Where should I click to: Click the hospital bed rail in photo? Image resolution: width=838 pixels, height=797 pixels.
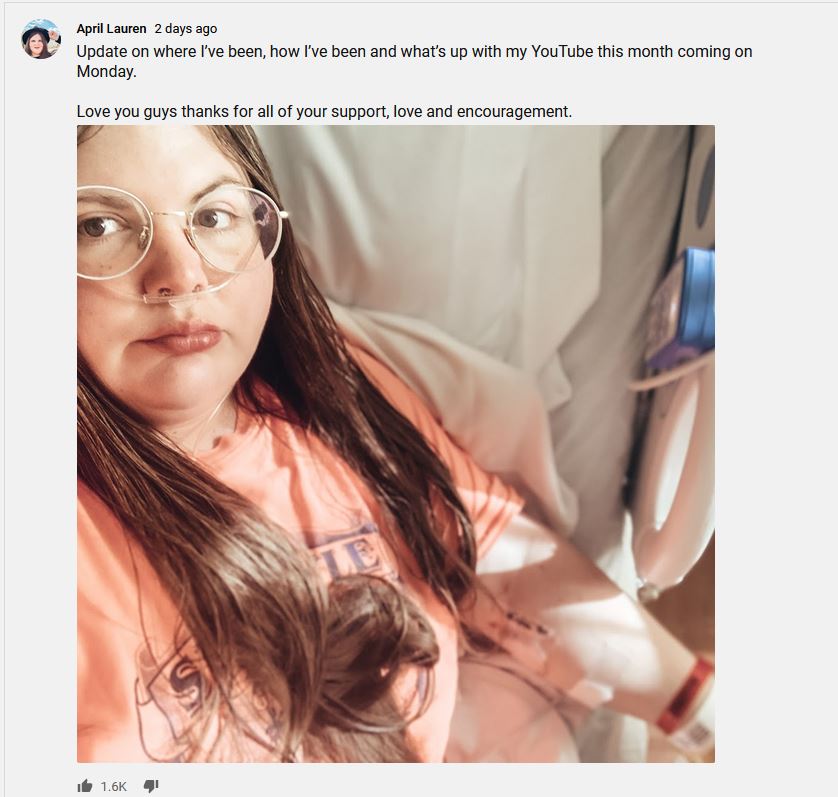[x=671, y=481]
